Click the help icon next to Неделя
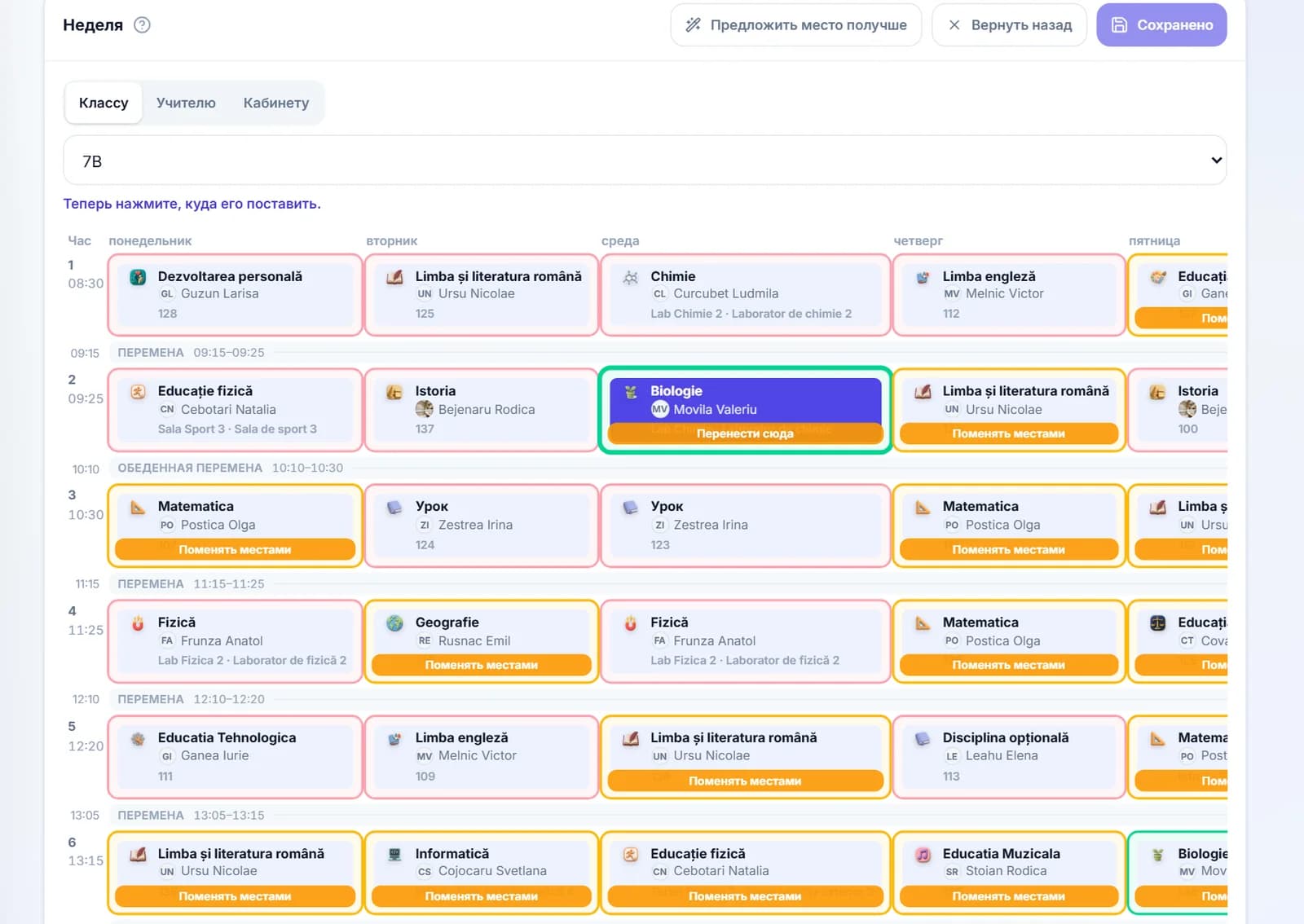 tap(142, 24)
